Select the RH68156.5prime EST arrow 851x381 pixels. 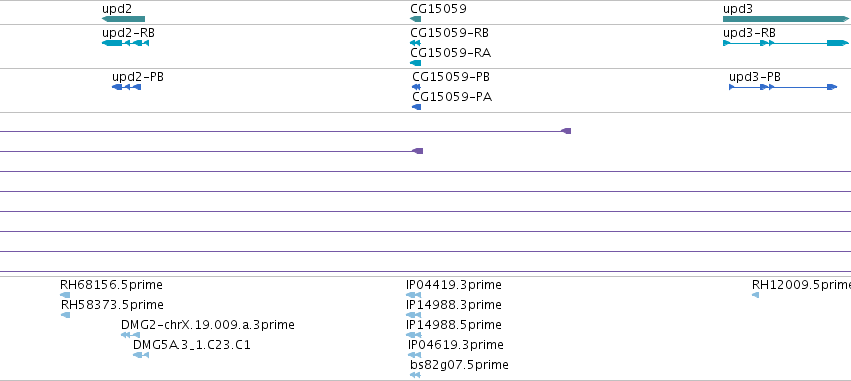click(x=65, y=295)
